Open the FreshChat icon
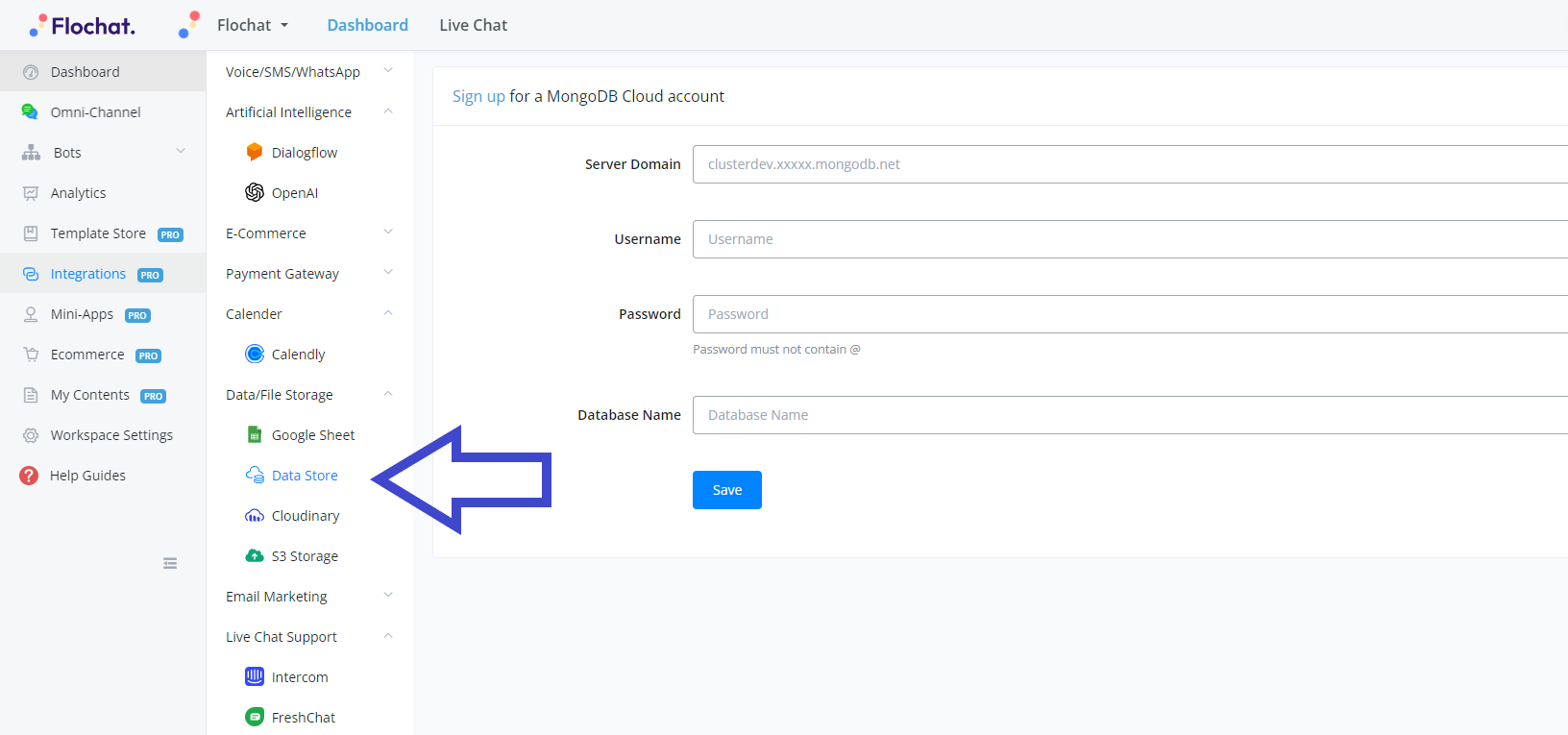The height and width of the screenshot is (735, 1568). [x=255, y=717]
